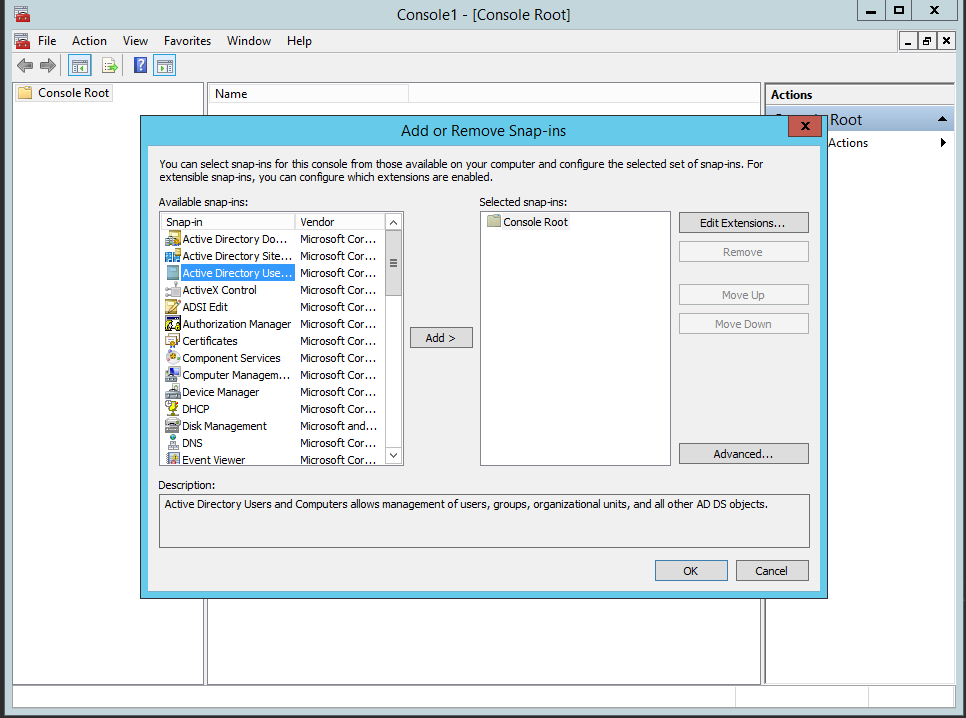Click the Edit Extensions... button

[x=744, y=222]
